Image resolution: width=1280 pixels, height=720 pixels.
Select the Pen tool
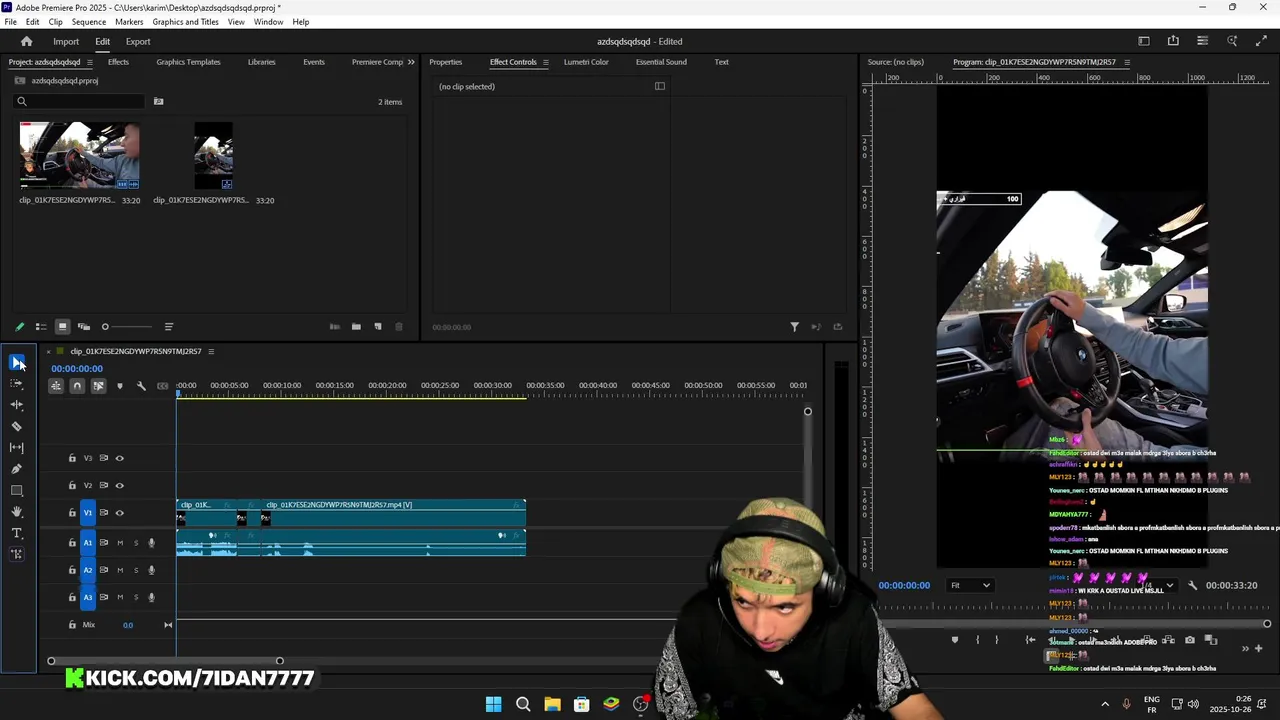[x=17, y=469]
